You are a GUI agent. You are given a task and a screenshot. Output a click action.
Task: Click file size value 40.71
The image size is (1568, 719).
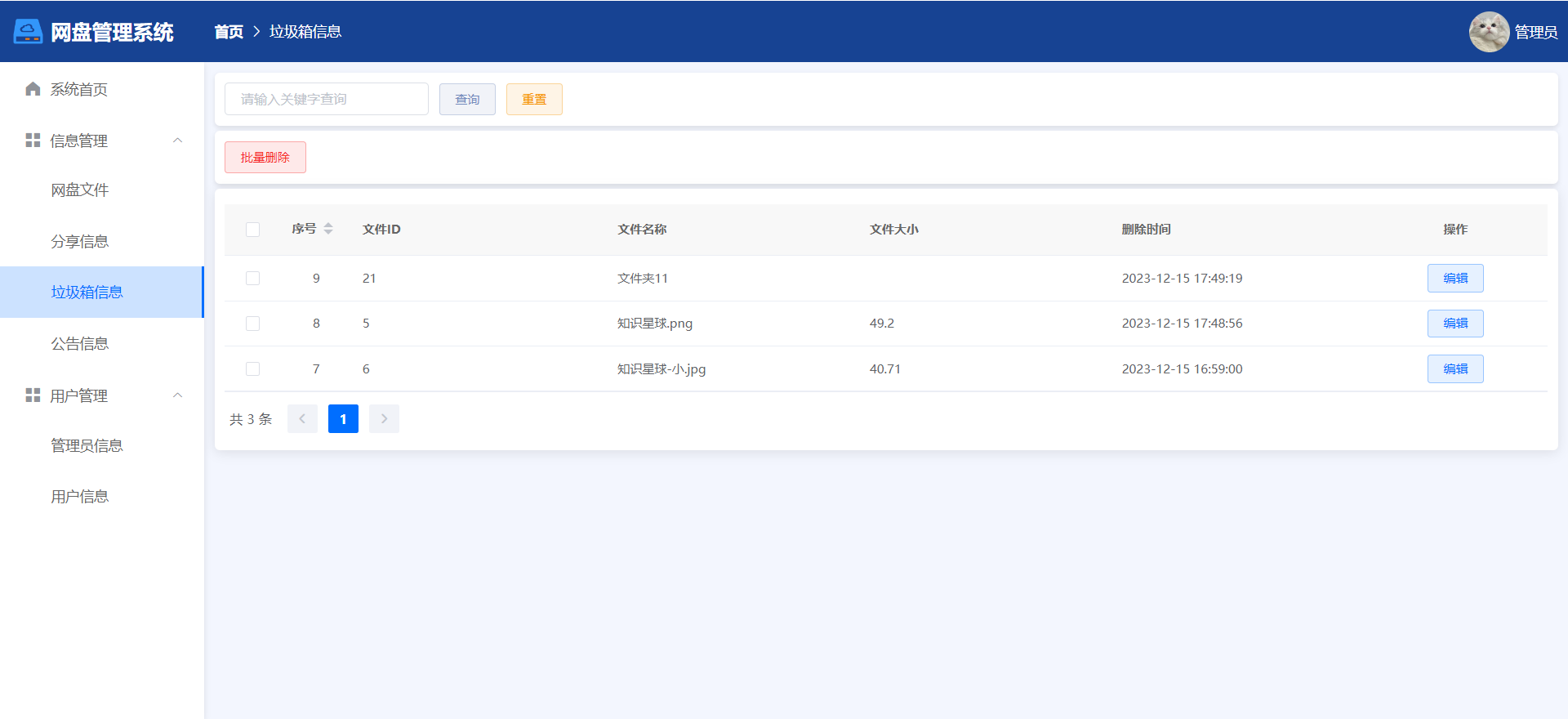tap(885, 369)
